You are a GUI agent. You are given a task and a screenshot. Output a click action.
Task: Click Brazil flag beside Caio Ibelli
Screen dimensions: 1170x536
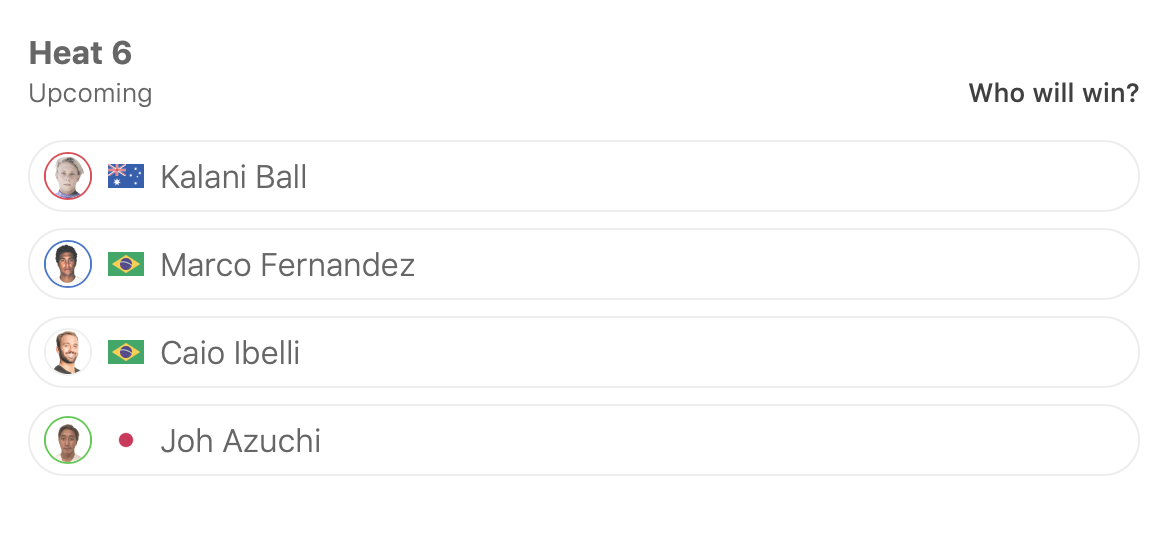[x=126, y=353]
